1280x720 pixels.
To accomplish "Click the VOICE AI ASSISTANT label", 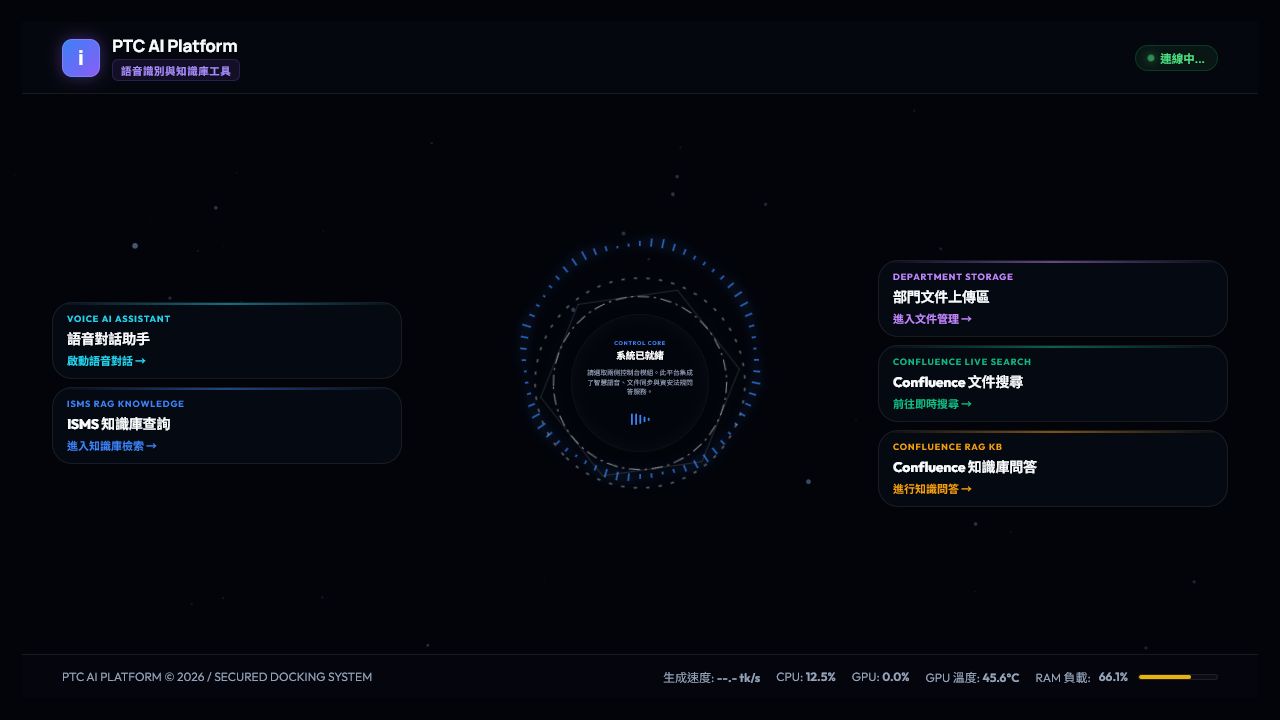I will (119, 319).
